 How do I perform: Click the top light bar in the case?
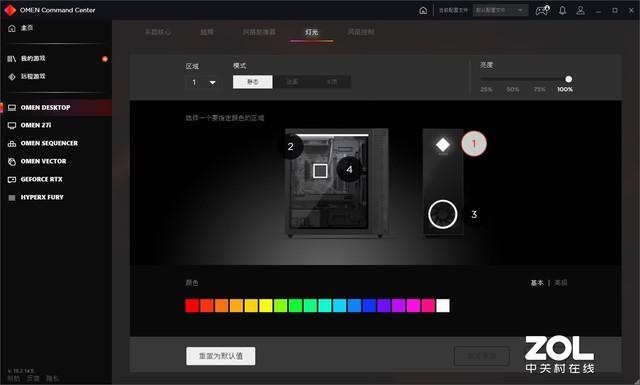[x=332, y=135]
